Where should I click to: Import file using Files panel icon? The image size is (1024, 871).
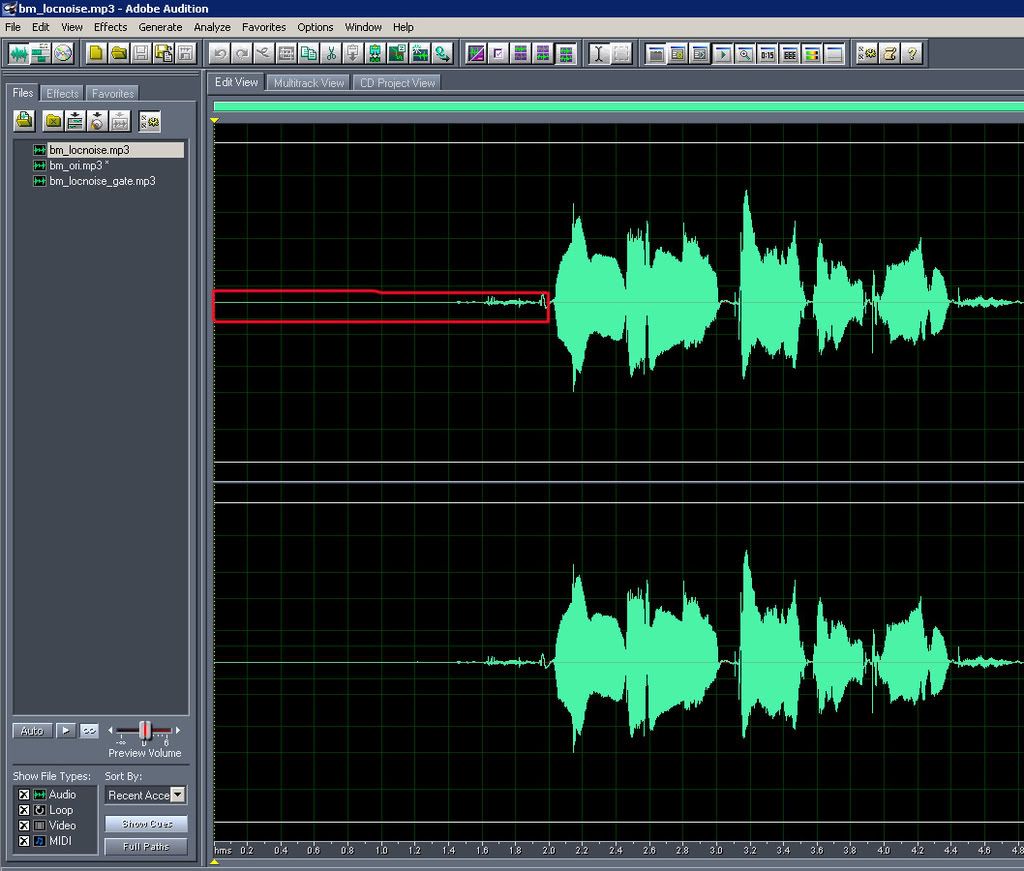(25, 121)
